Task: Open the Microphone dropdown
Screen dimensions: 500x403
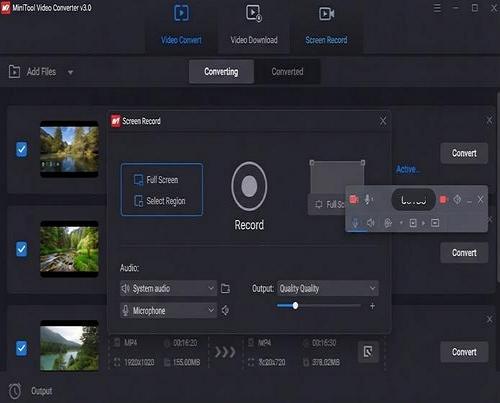Action: [168, 310]
